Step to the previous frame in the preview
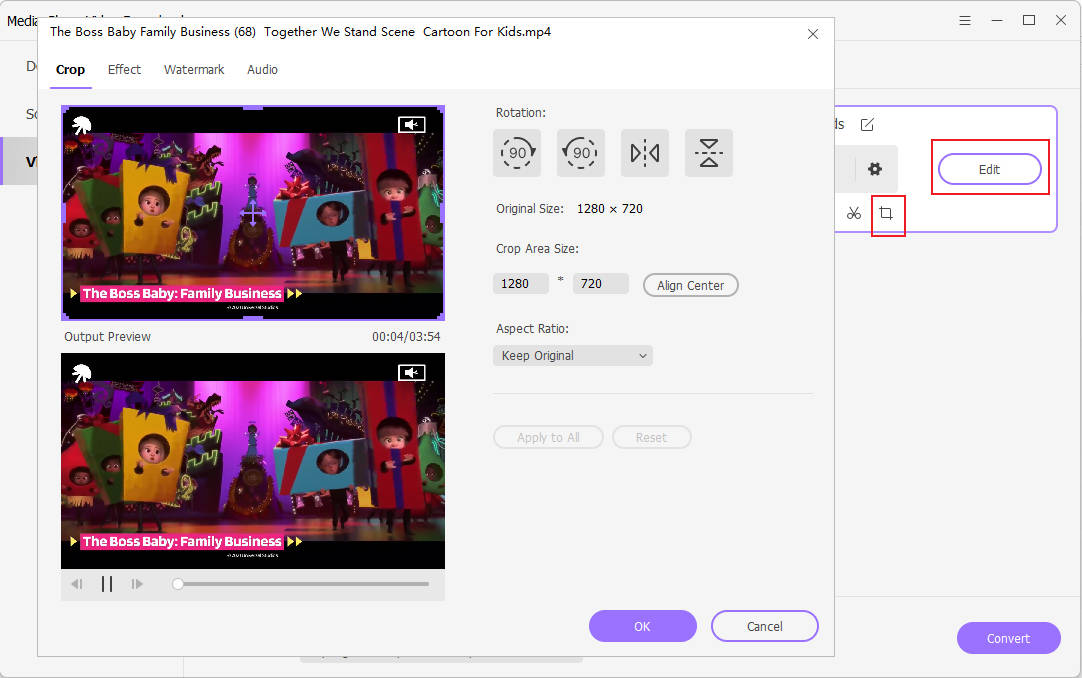Screen dimensions: 1082x678 pos(77,584)
